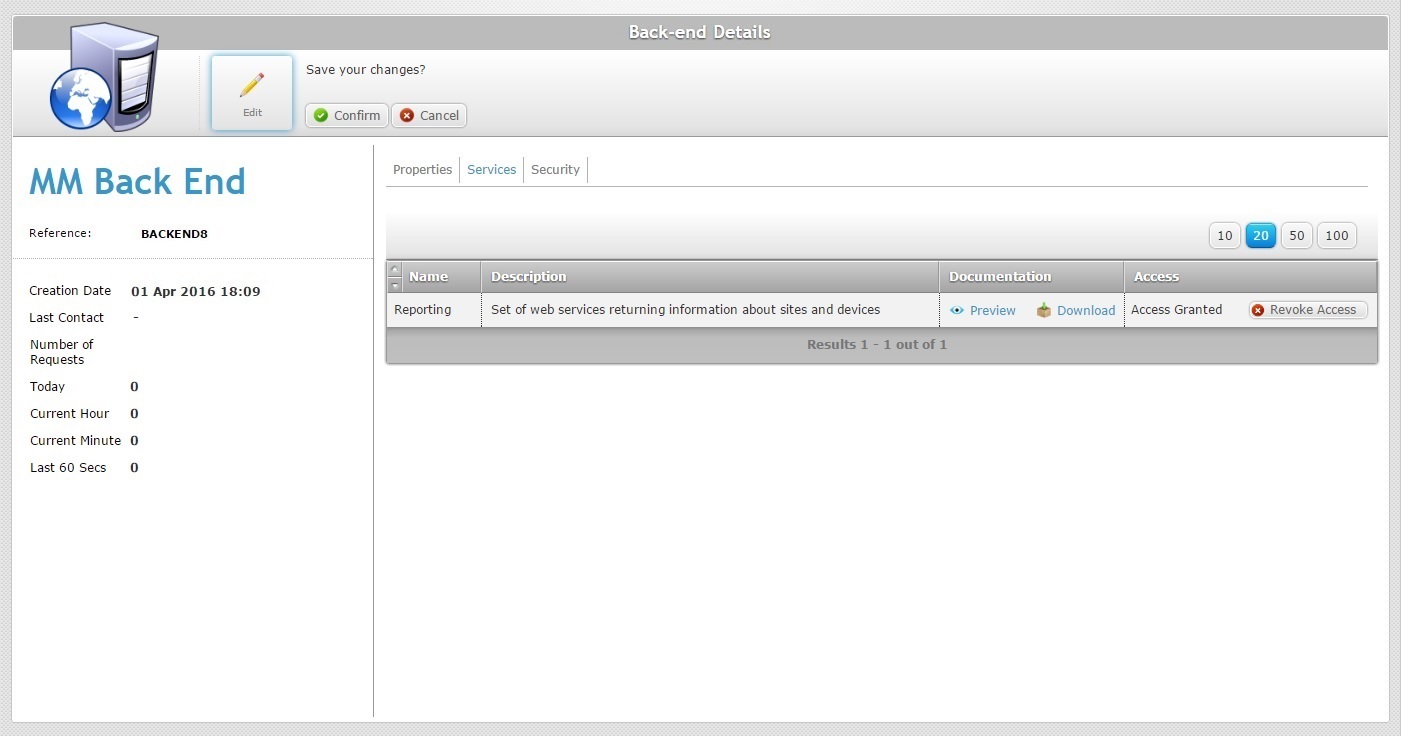This screenshot has height=736, width=1401.
Task: Show 50 results per page
Action: [x=1297, y=236]
